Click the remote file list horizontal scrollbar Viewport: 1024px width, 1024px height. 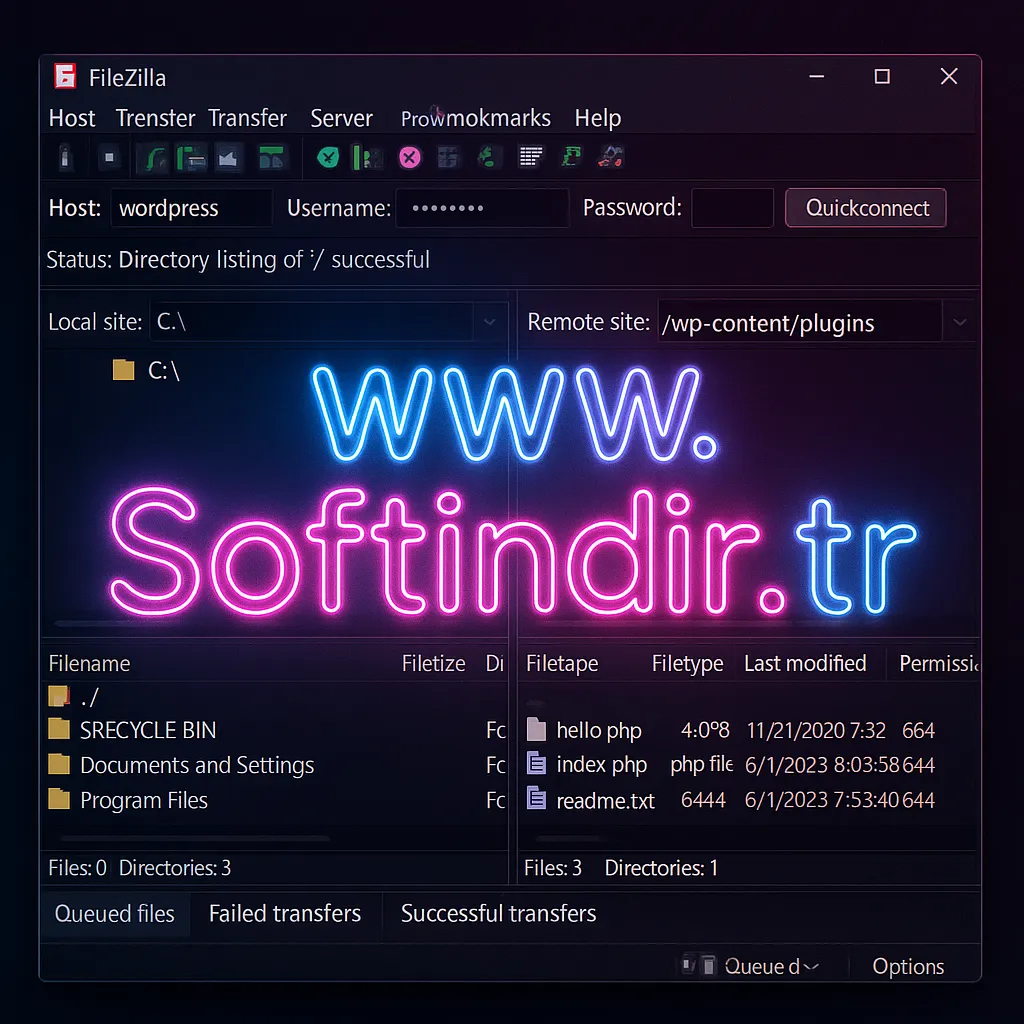click(567, 838)
